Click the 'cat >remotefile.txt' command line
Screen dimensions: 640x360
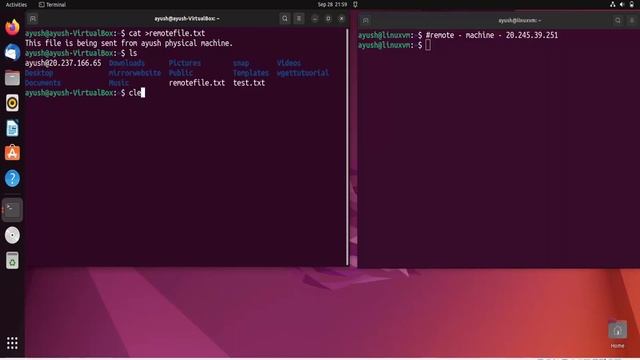click(x=167, y=33)
